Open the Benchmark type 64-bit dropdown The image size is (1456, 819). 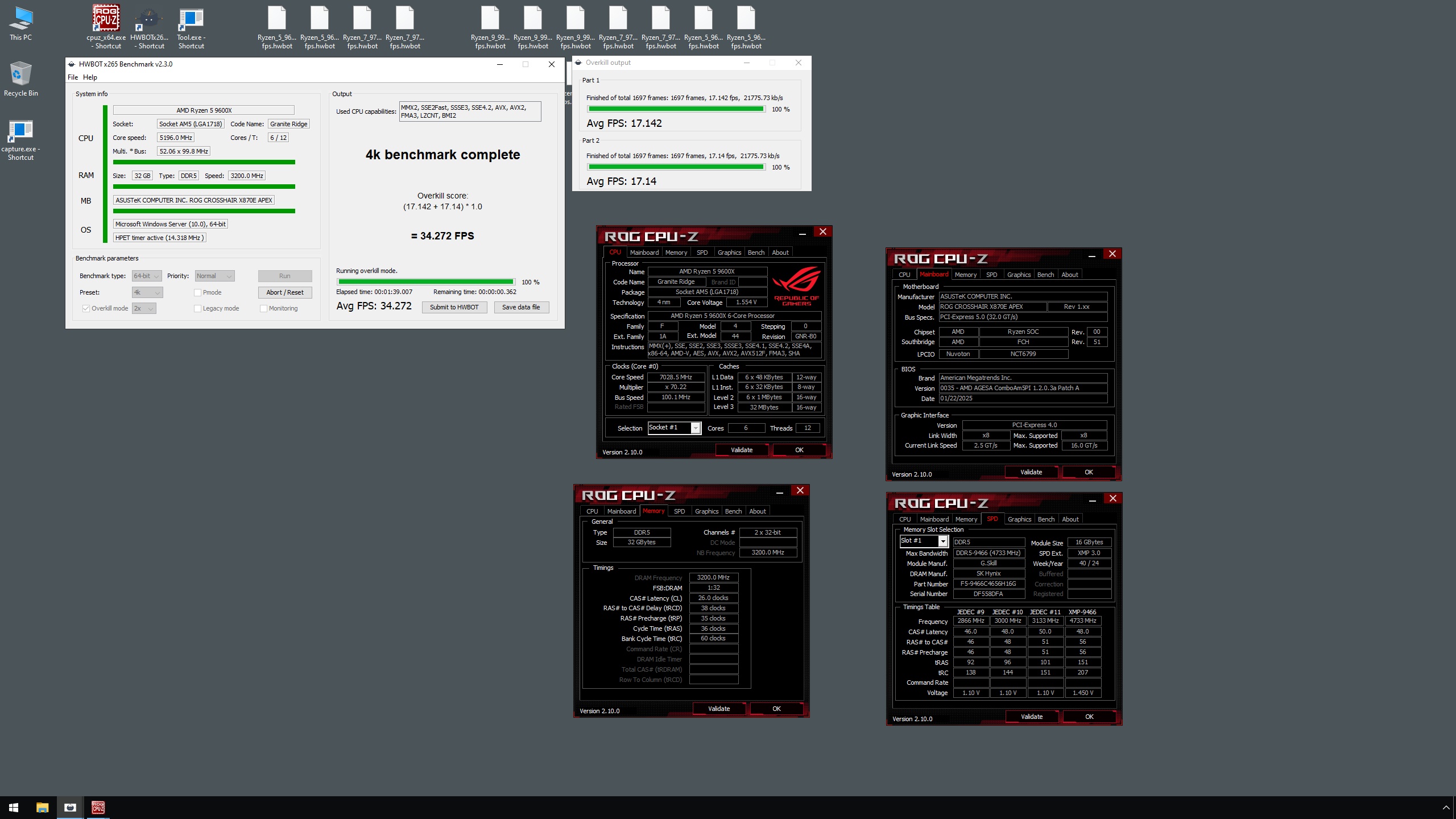pyautogui.click(x=147, y=276)
